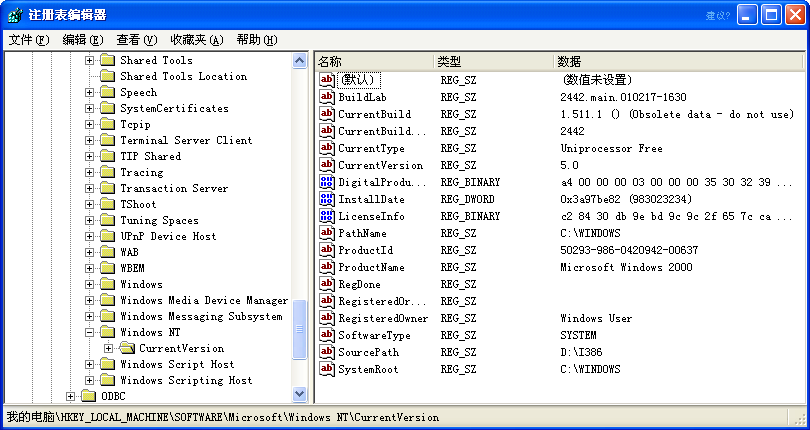Click the CurrentBuild... value name
Image resolution: width=810 pixels, height=430 pixels.
point(382,131)
